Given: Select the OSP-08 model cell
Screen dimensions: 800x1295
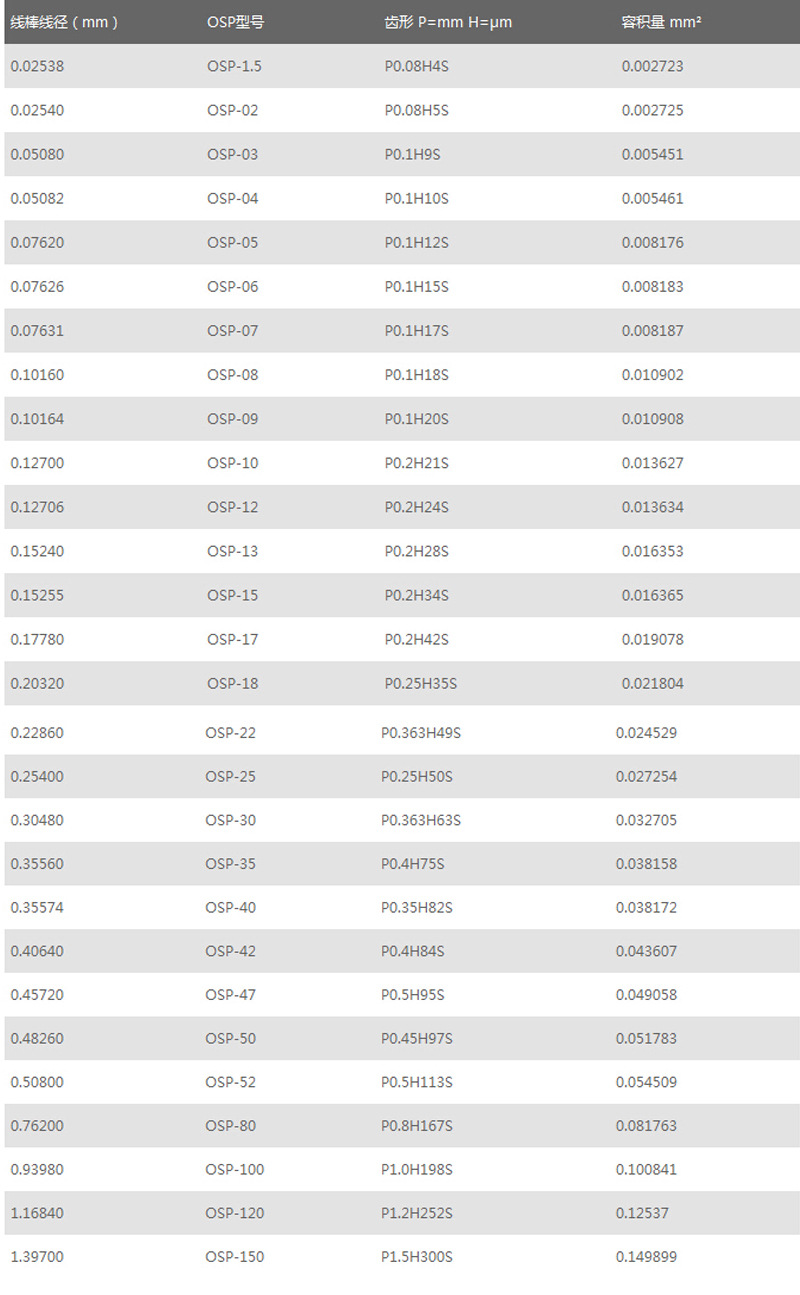Looking at the screenshot, I should [x=232, y=375].
